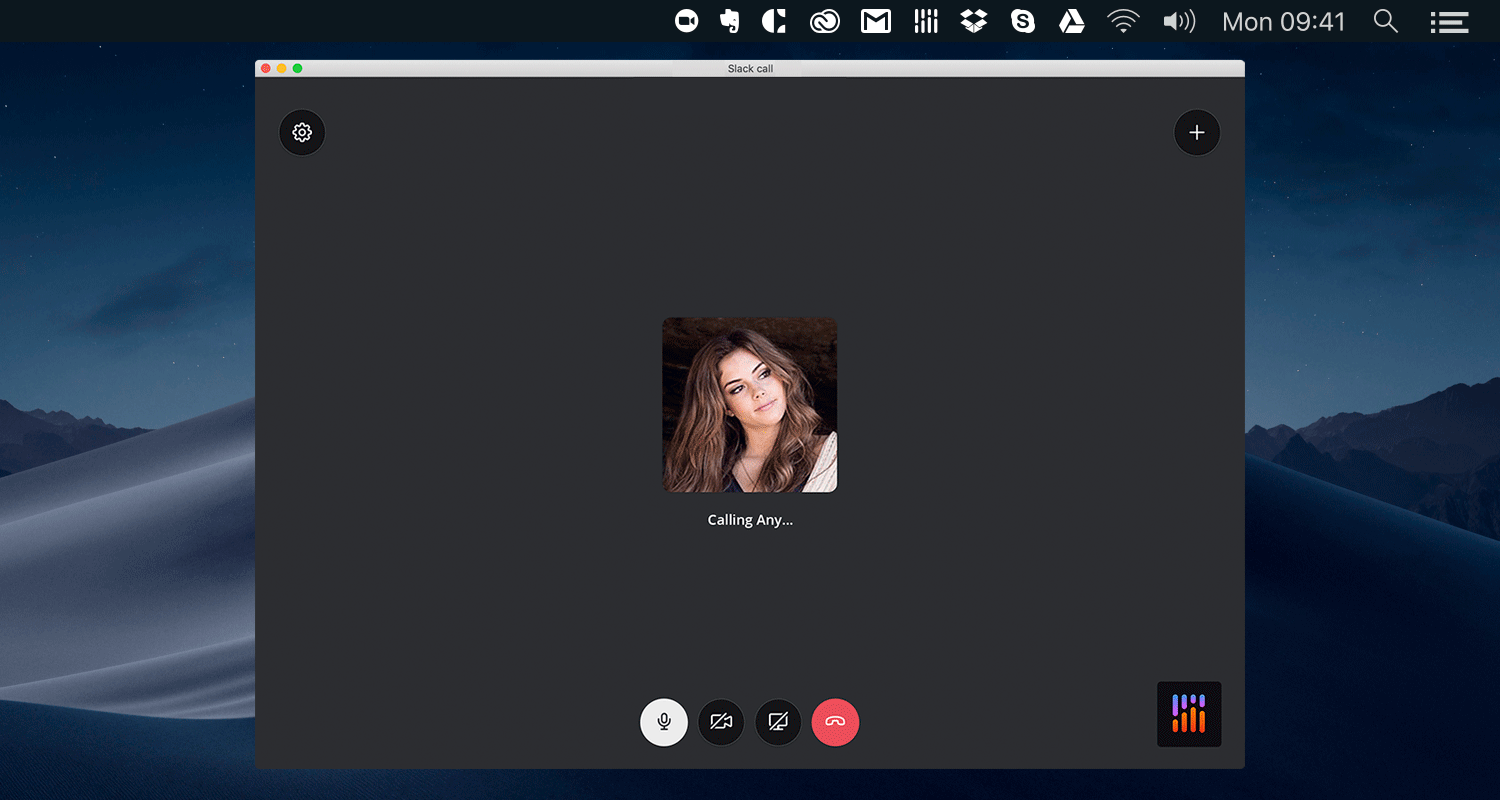Click the "Calling Any..." status text
The width and height of the screenshot is (1500, 800).
pyautogui.click(x=750, y=520)
